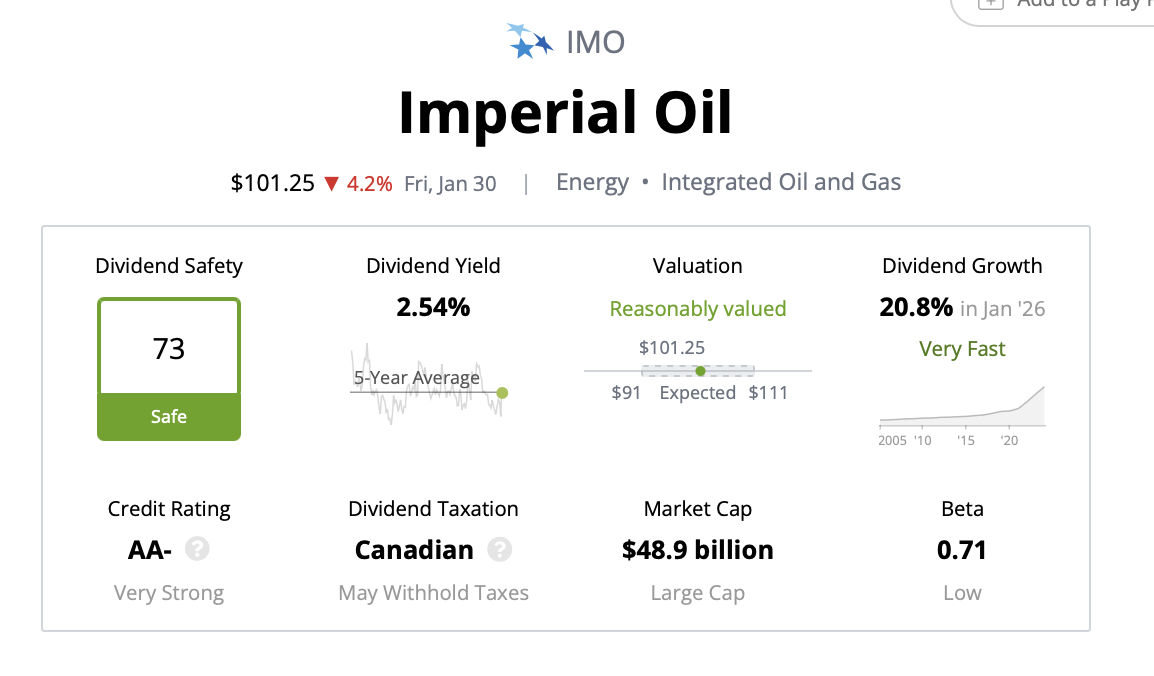Click the green Safe dividend badge
This screenshot has width=1154, height=676.
pyautogui.click(x=169, y=416)
